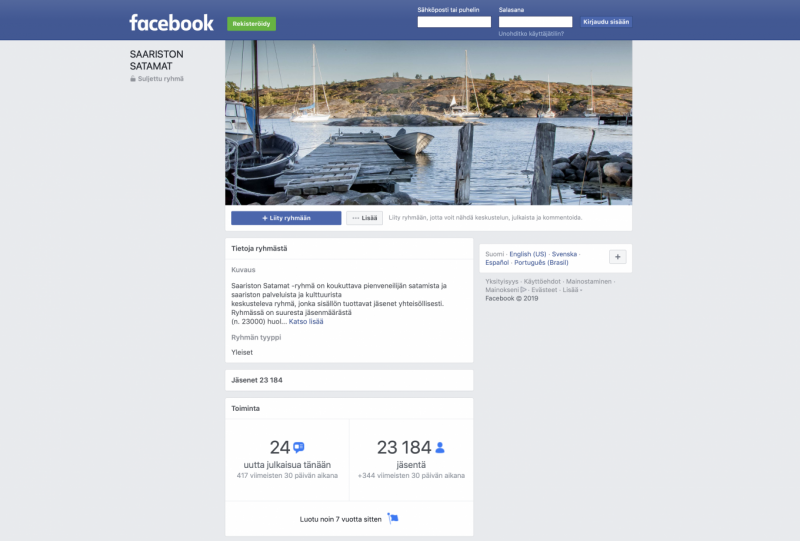The width and height of the screenshot is (800, 541).
Task: Click the posts speech bubble icon
Action: click(x=299, y=447)
